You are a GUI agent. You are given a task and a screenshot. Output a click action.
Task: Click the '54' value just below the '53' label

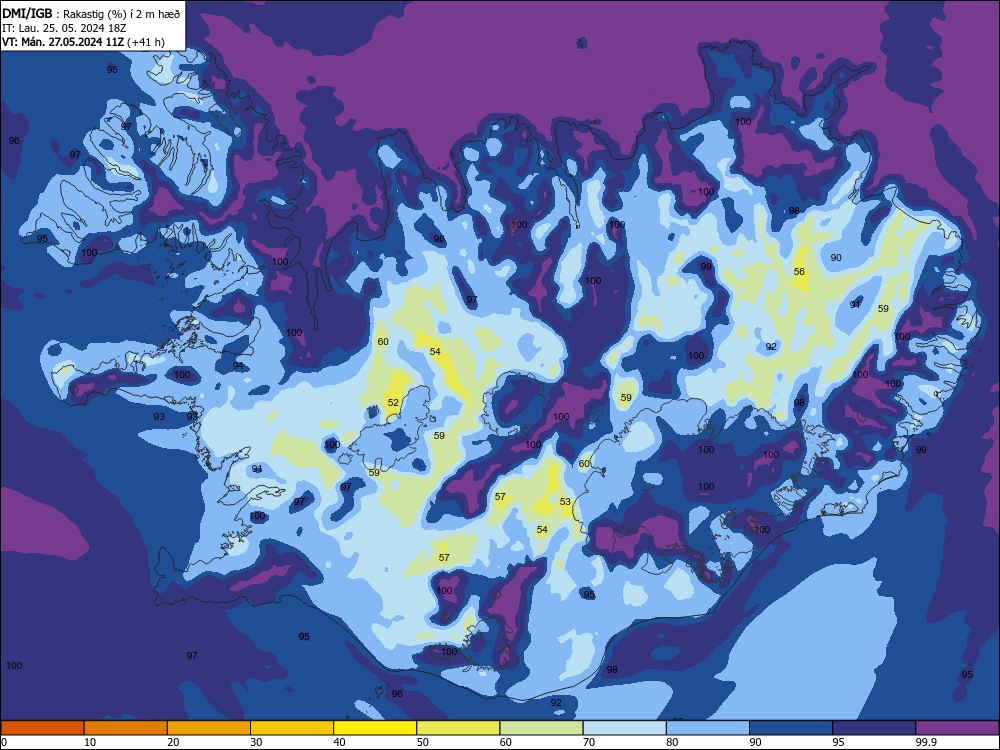(542, 529)
